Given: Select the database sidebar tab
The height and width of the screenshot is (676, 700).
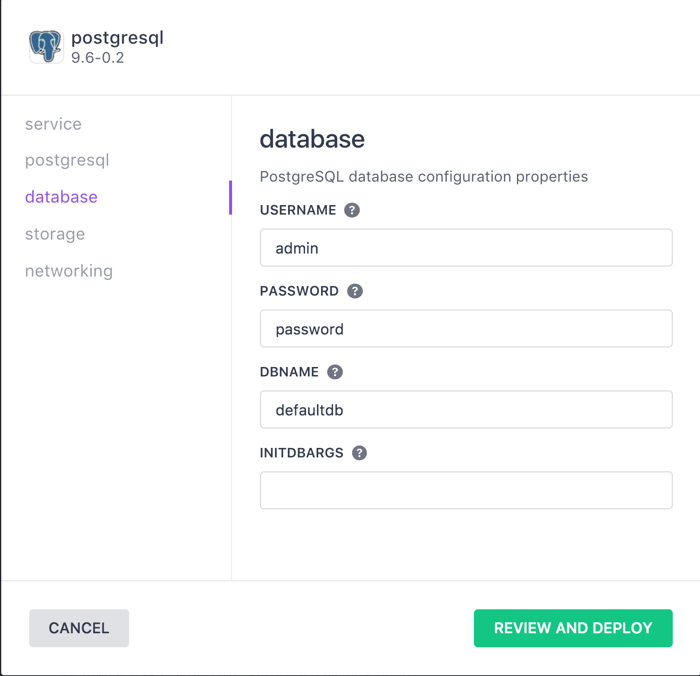Looking at the screenshot, I should point(61,197).
